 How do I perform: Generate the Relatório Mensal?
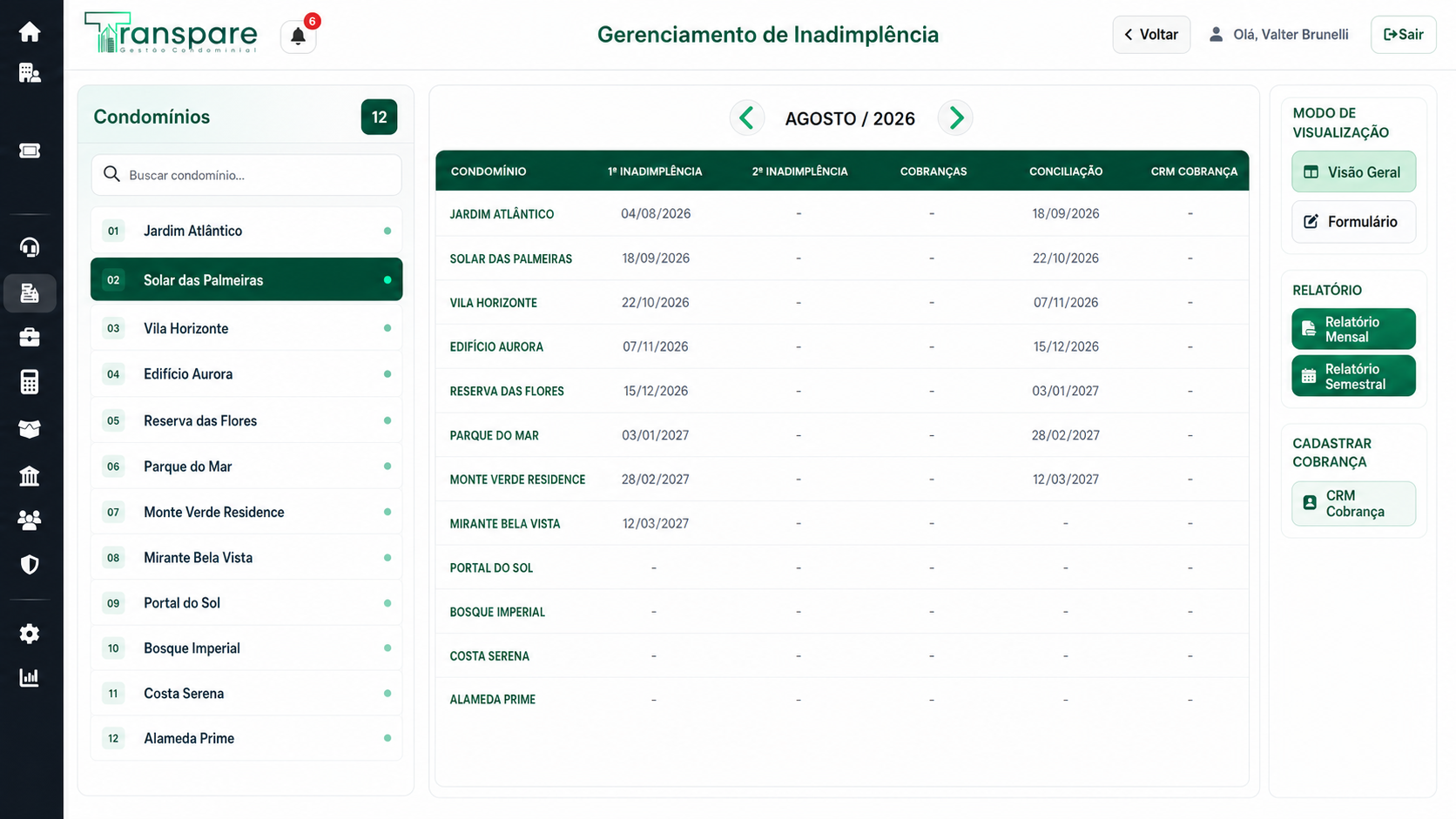[1353, 329]
